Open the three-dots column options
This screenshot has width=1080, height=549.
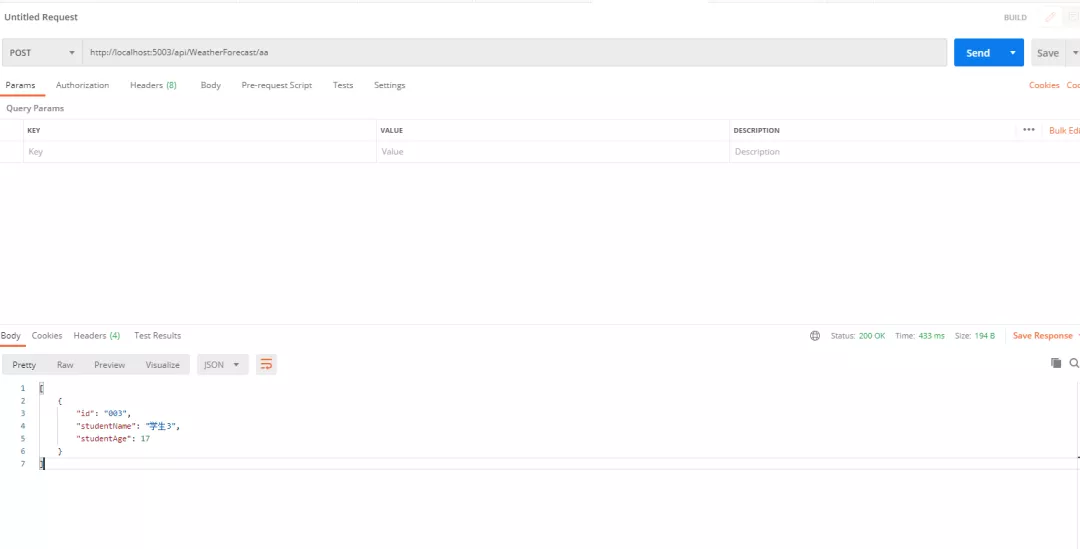pyautogui.click(x=1028, y=130)
